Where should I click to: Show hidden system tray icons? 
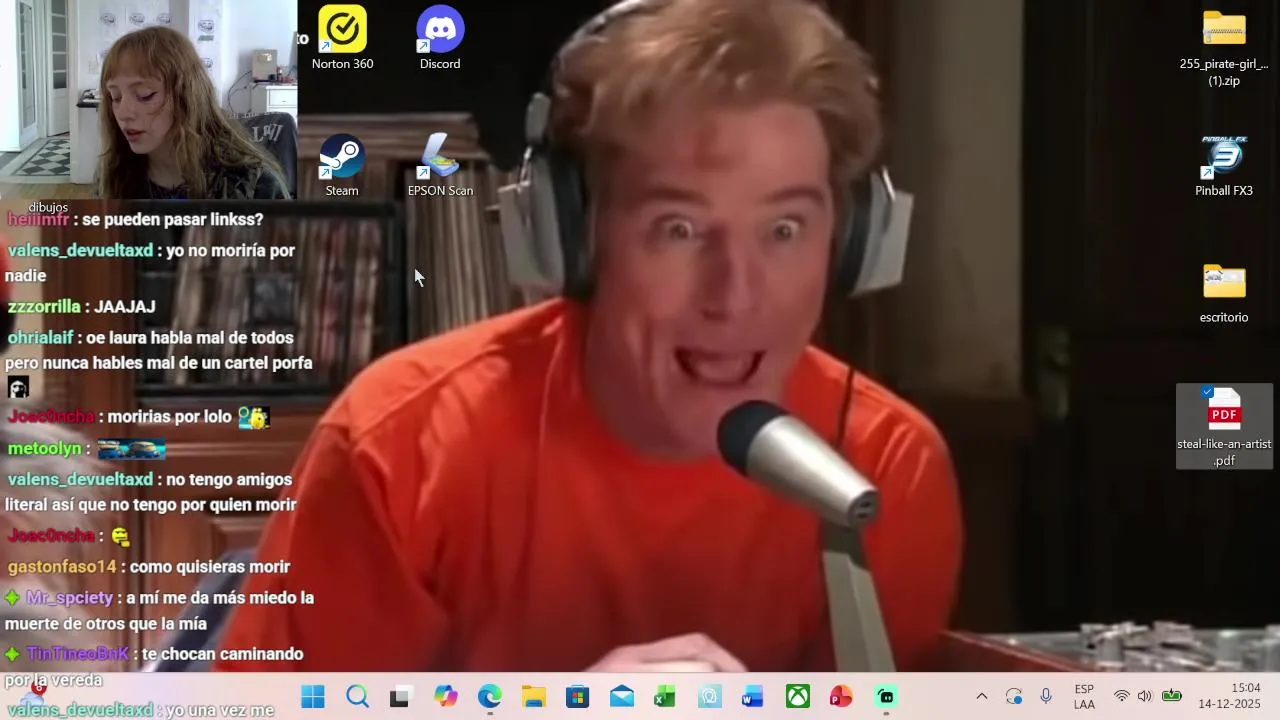[x=981, y=696]
